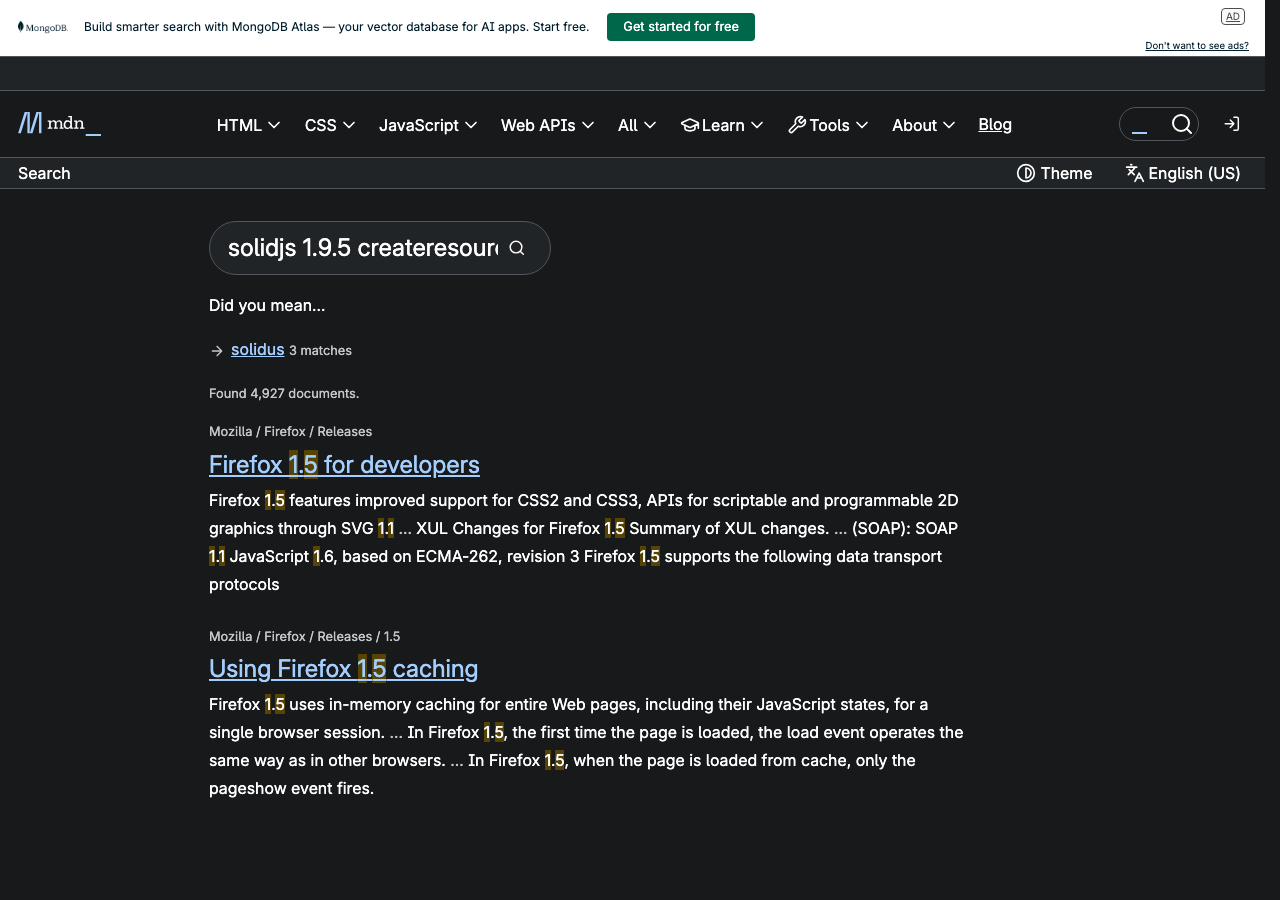Open the Firefox 1.5 for developers result
1280x900 pixels.
click(344, 464)
